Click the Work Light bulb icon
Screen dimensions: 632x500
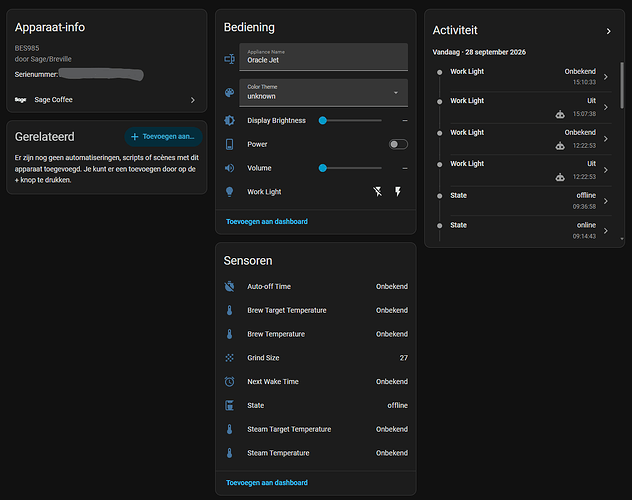(x=229, y=192)
